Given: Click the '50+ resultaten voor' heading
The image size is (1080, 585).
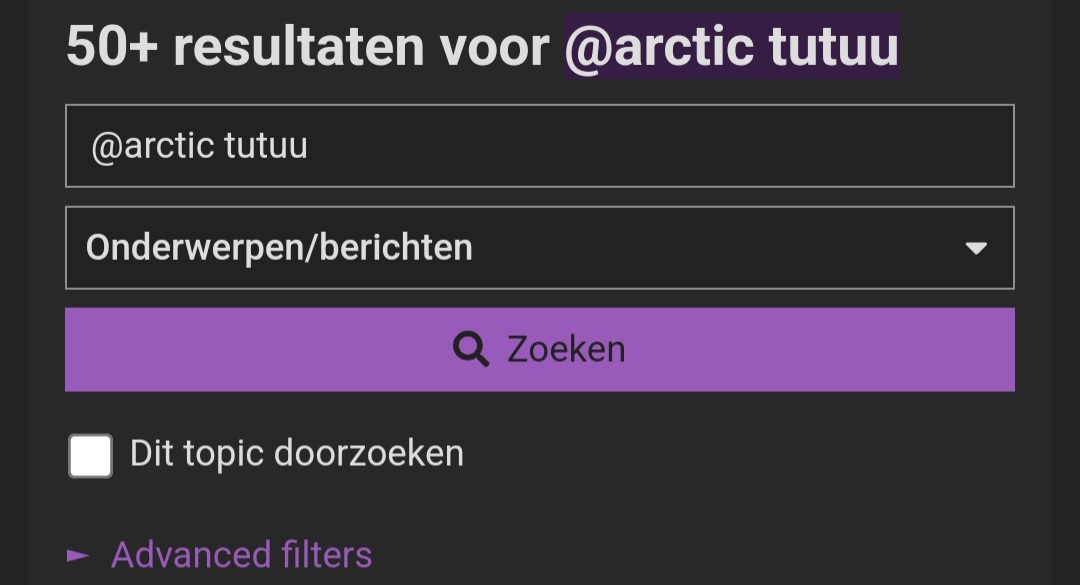Looking at the screenshot, I should [308, 46].
